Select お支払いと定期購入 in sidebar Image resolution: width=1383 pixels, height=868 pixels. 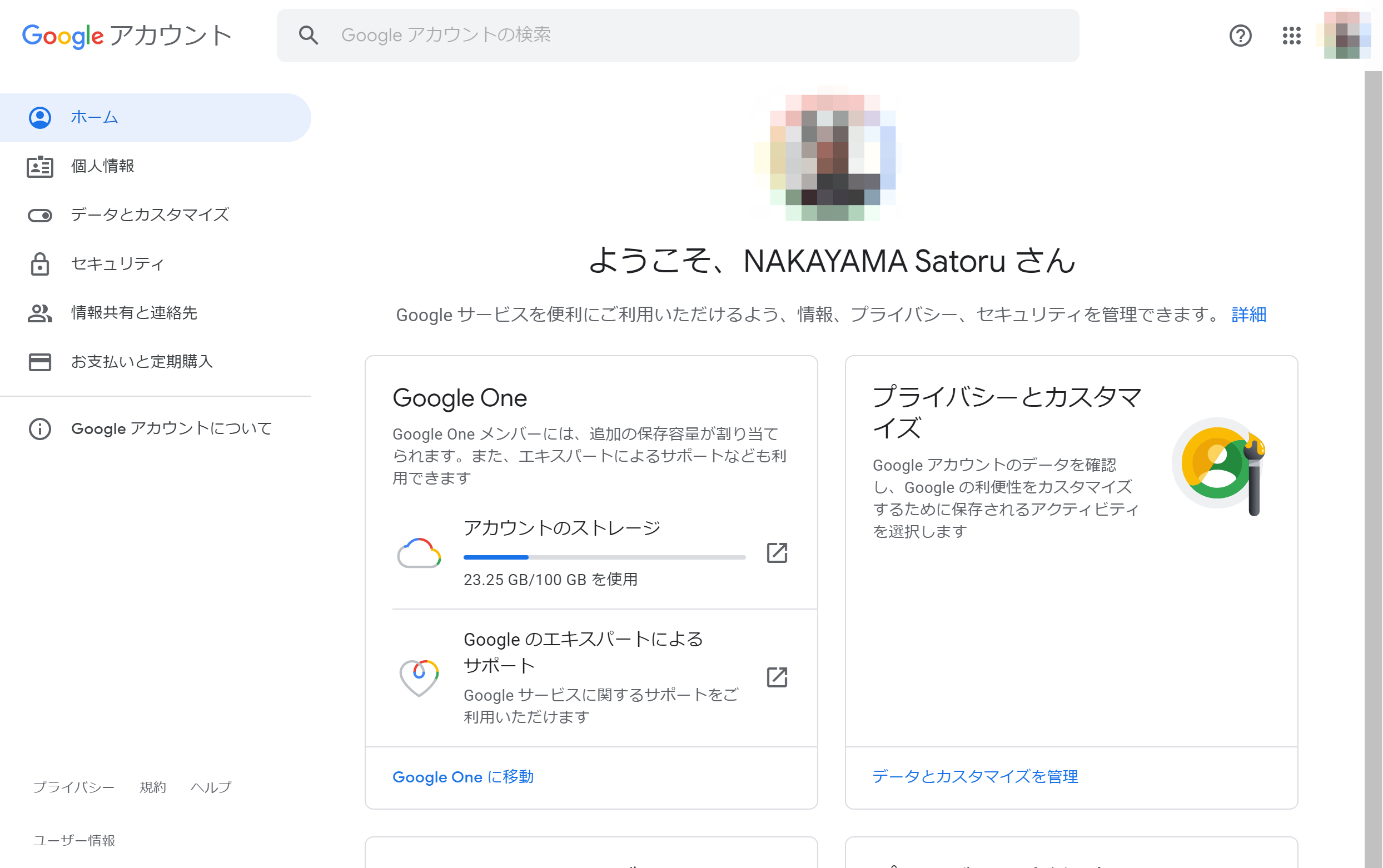[141, 362]
